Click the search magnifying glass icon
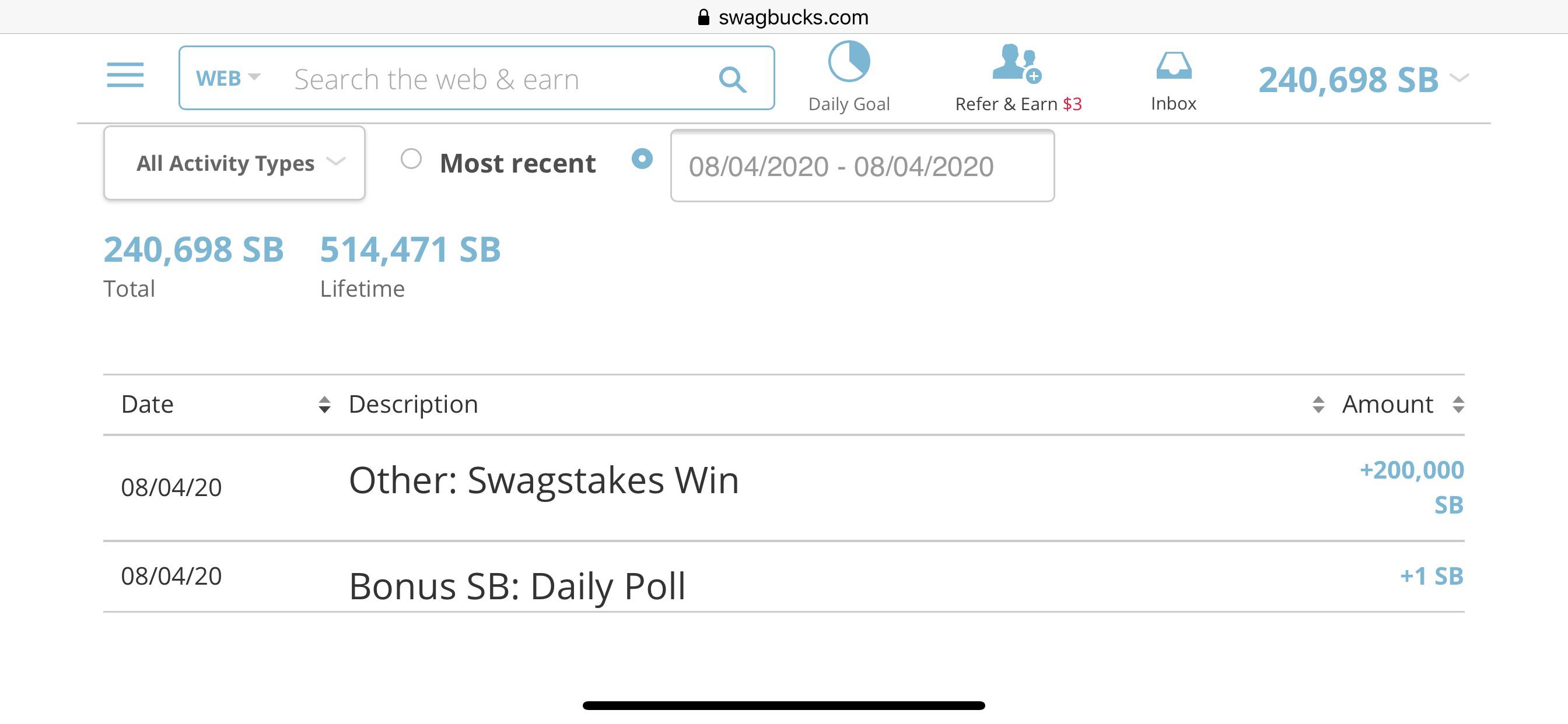Viewport: 1568px width, 724px height. [734, 78]
